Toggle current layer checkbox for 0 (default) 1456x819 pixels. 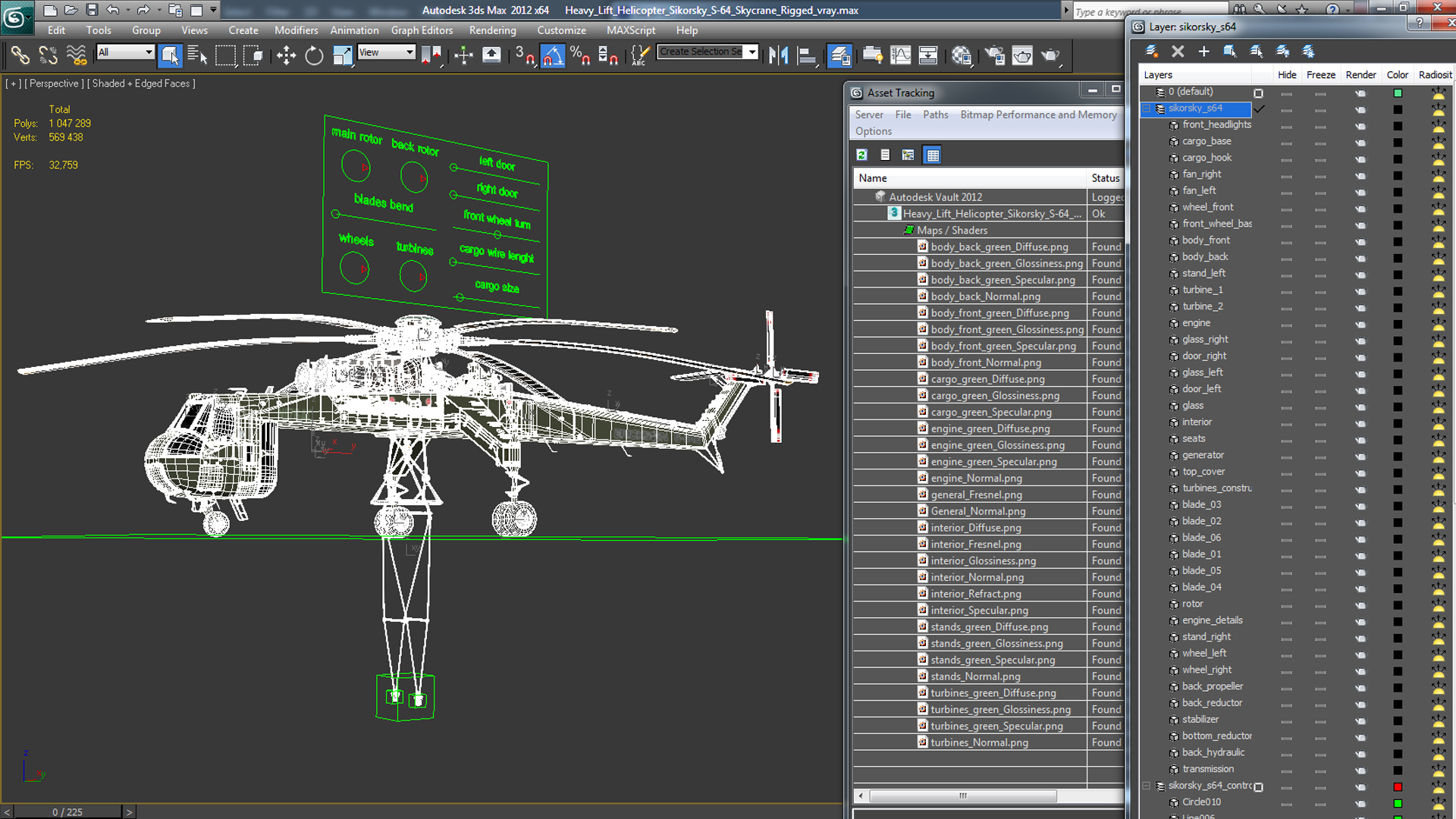1259,93
